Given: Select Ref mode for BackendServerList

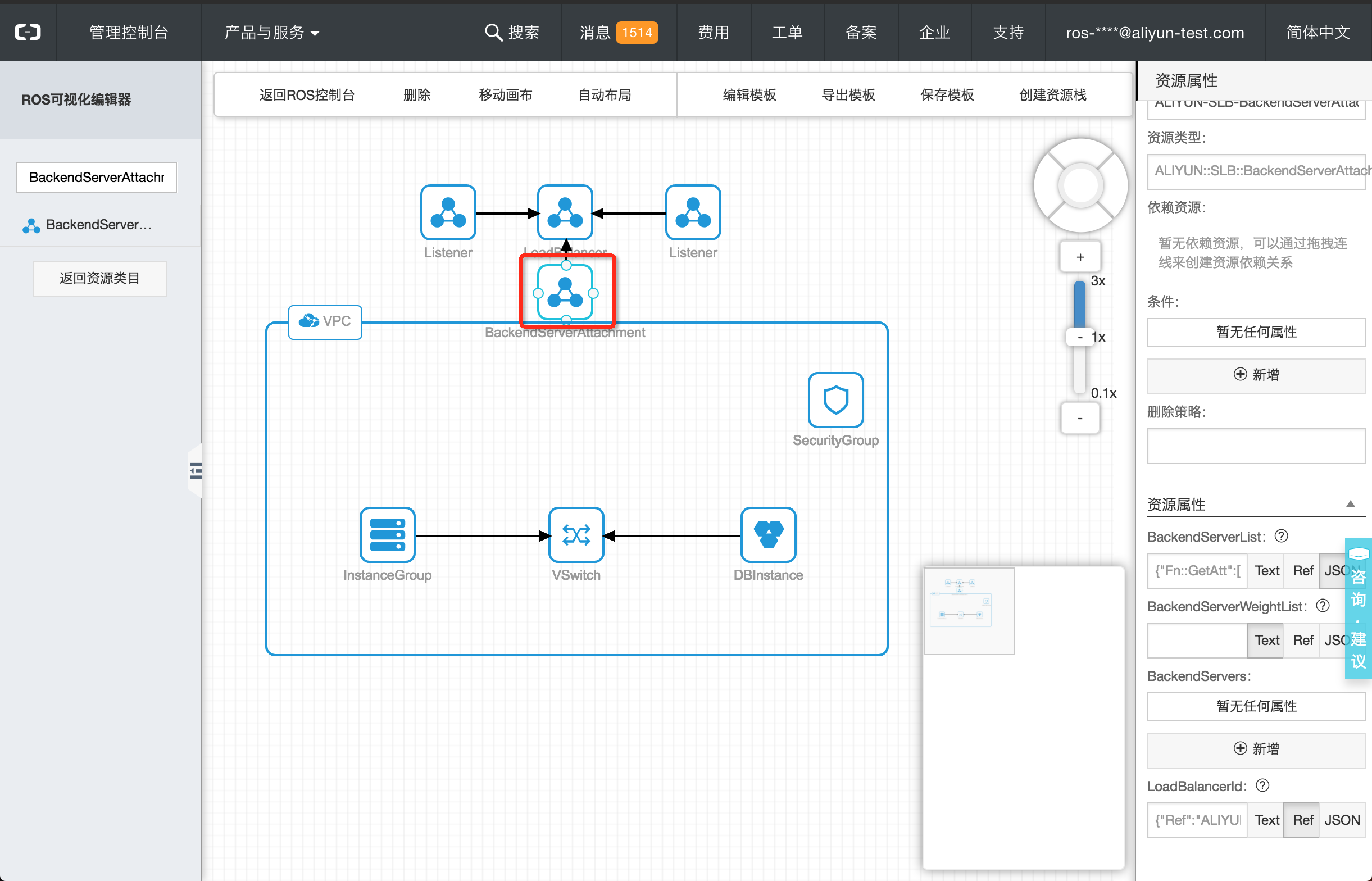Looking at the screenshot, I should coord(1302,570).
